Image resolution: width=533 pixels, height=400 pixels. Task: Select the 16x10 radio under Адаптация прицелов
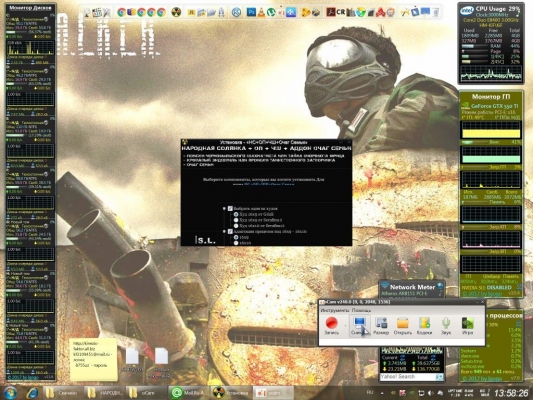[x=236, y=243]
